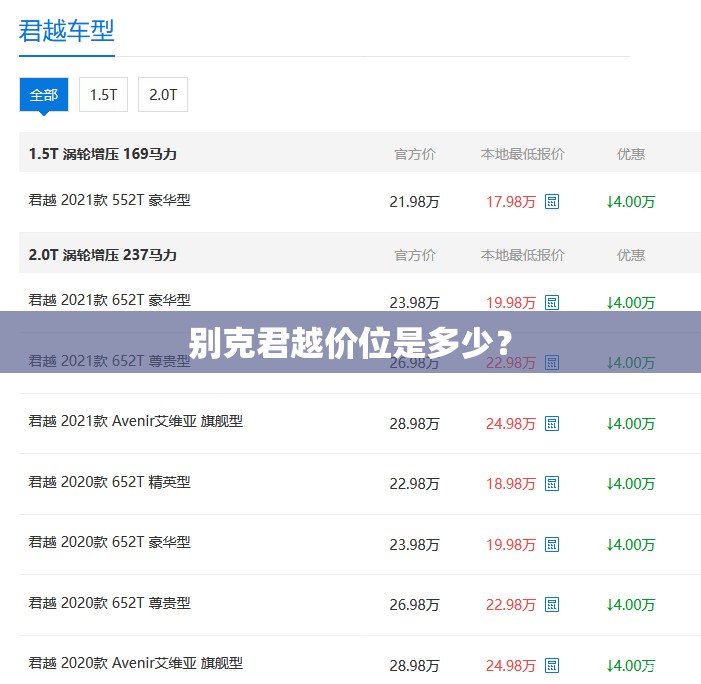Open calculator icon for 2020款 652T 豪华型
Image resolution: width=701 pixels, height=684 pixels.
552,545
